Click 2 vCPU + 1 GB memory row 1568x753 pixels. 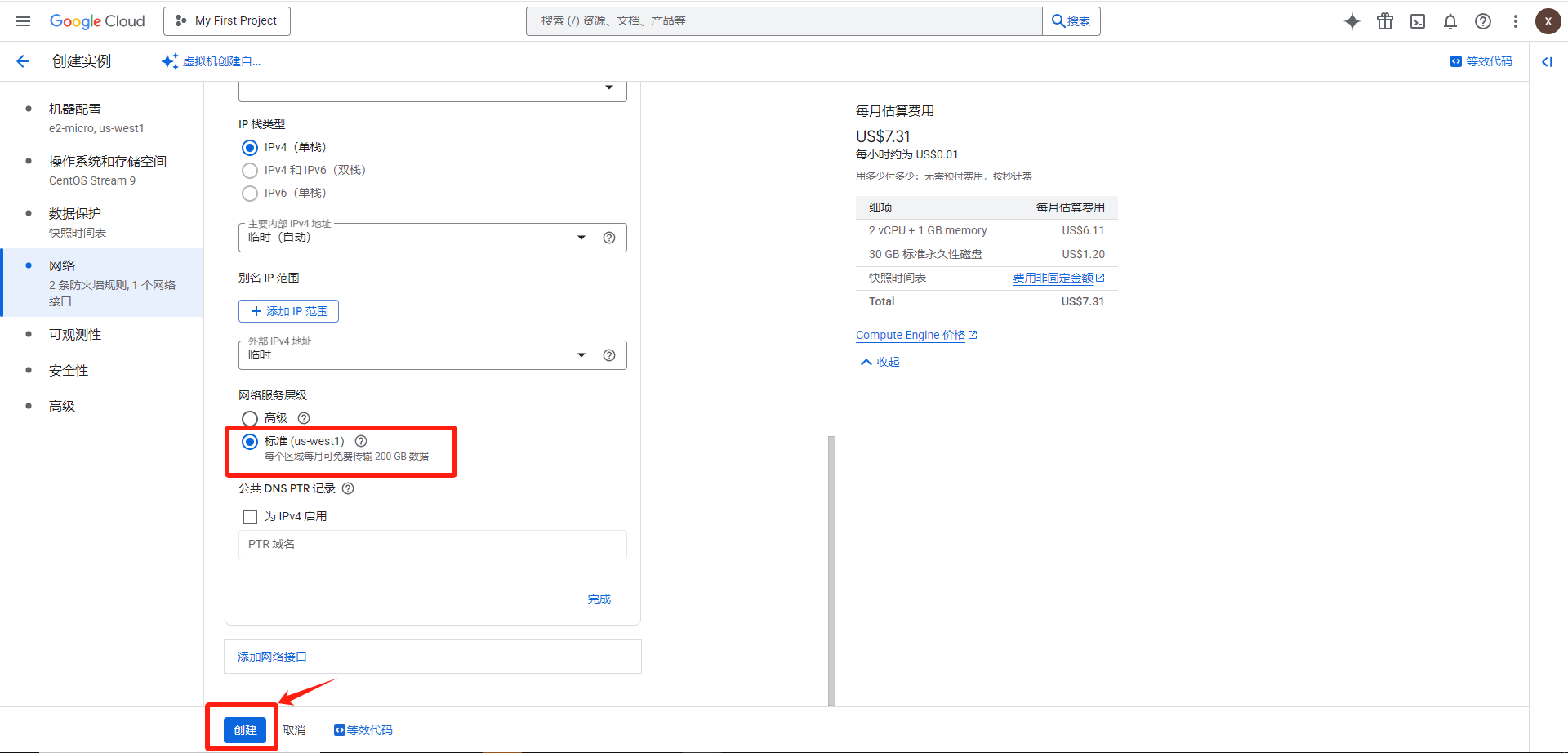(987, 231)
